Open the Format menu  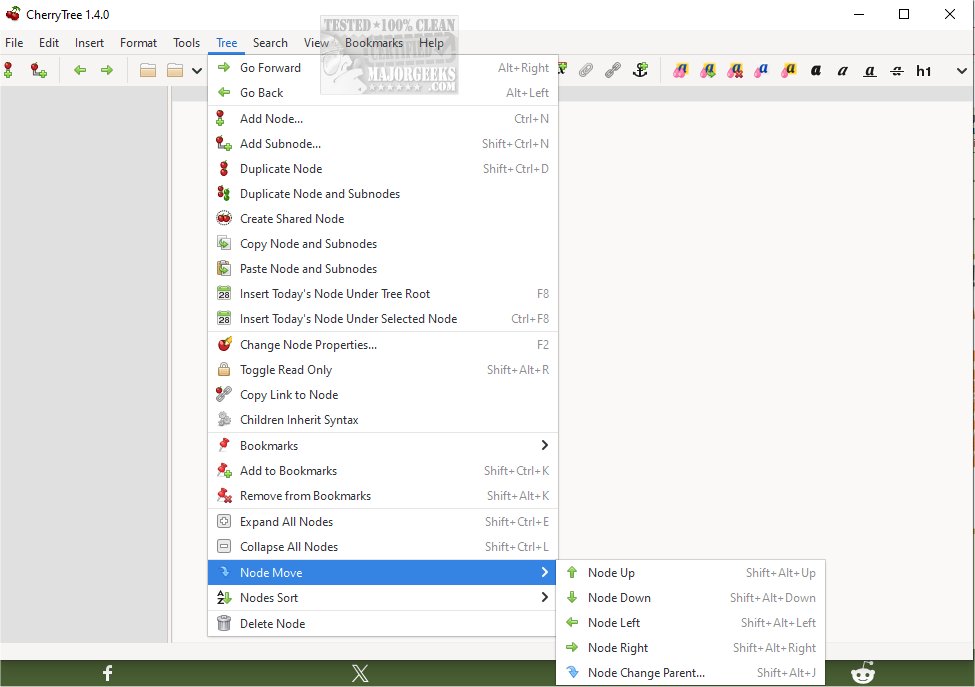(x=138, y=43)
